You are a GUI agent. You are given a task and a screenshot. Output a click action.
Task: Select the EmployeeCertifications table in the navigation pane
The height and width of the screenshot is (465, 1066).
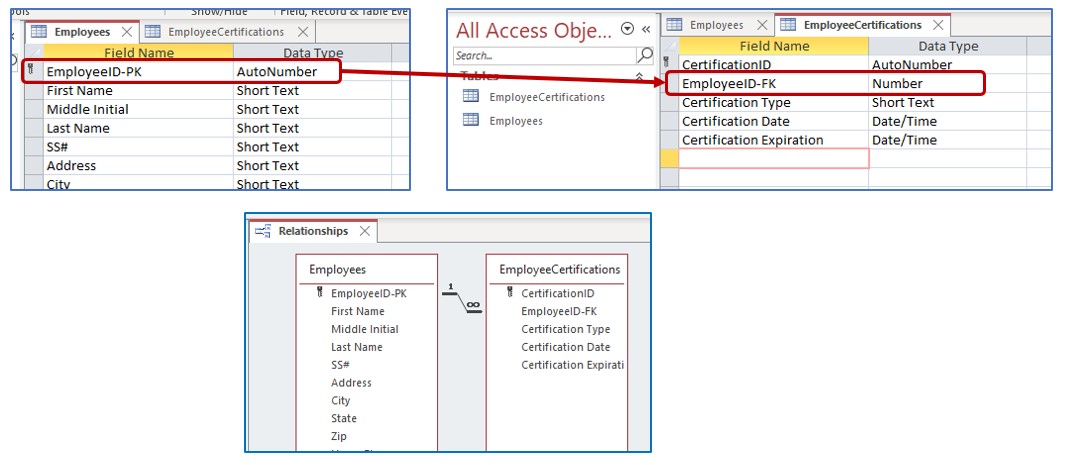[546, 97]
